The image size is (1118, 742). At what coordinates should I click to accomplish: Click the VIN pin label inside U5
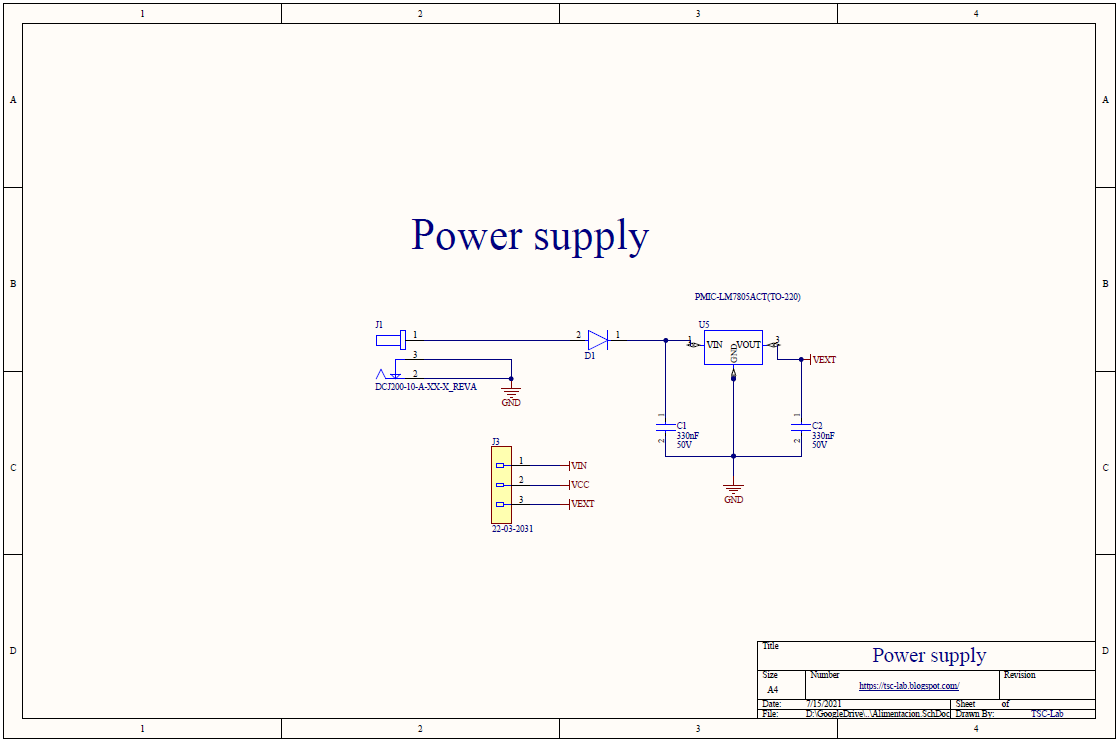point(714,345)
